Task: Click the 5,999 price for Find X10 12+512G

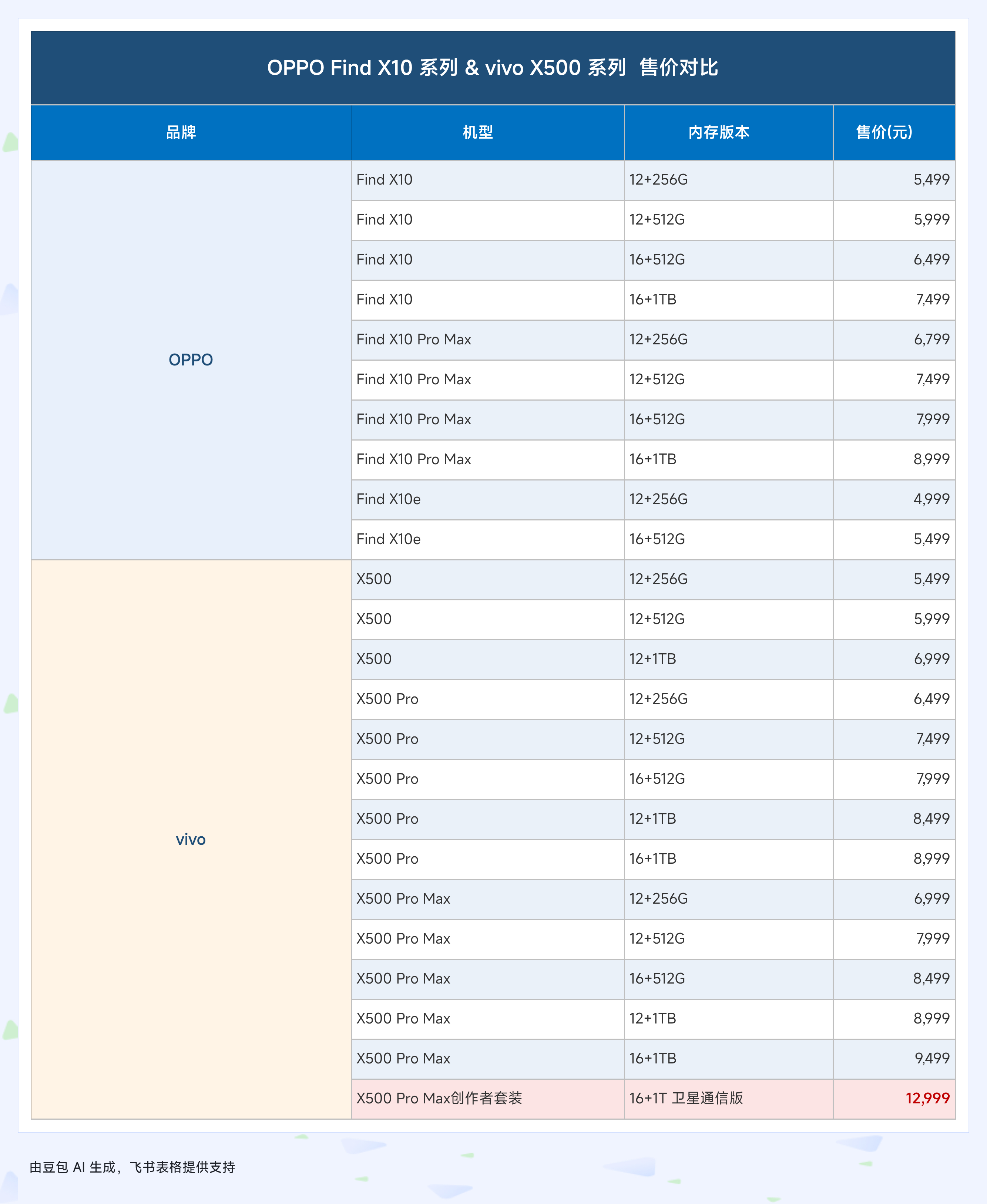Action: coord(894,220)
